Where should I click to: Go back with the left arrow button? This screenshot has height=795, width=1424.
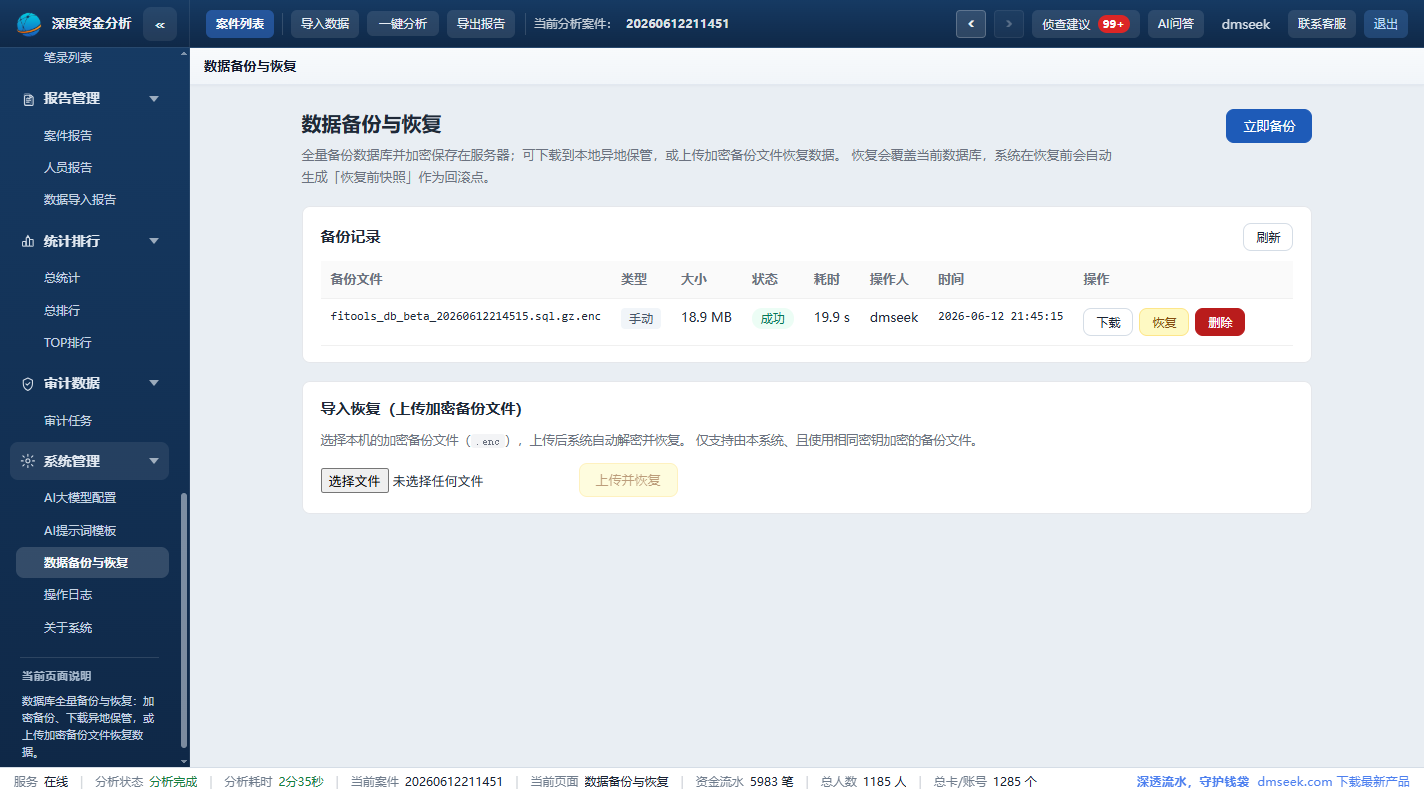coord(971,24)
